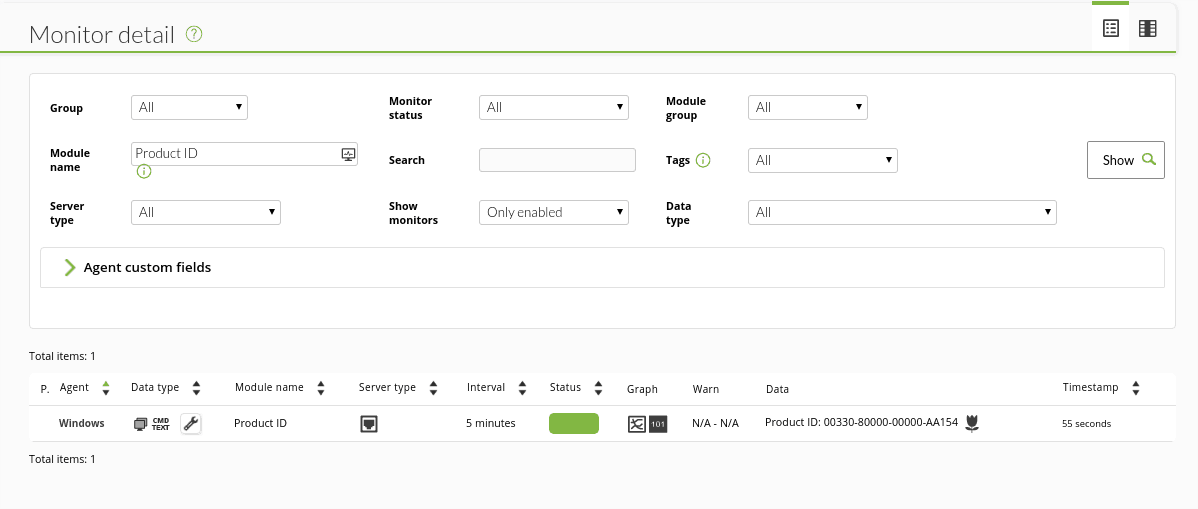The width and height of the screenshot is (1198, 509).
Task: Open the Show monitors dropdown
Action: tap(554, 212)
